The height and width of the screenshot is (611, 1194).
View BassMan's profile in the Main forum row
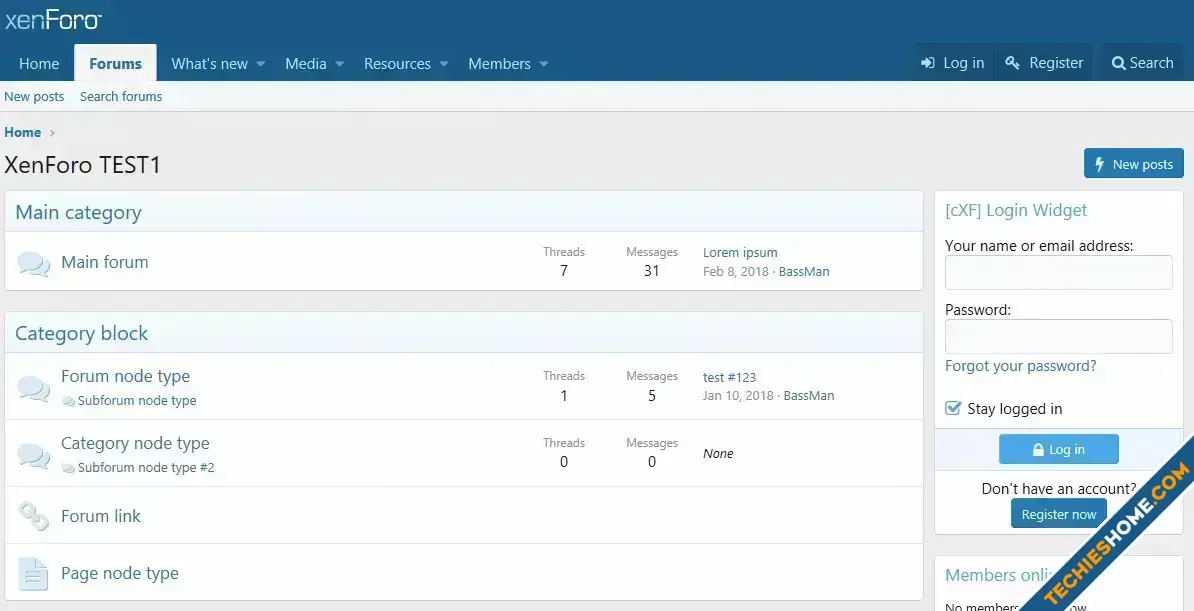[804, 272]
